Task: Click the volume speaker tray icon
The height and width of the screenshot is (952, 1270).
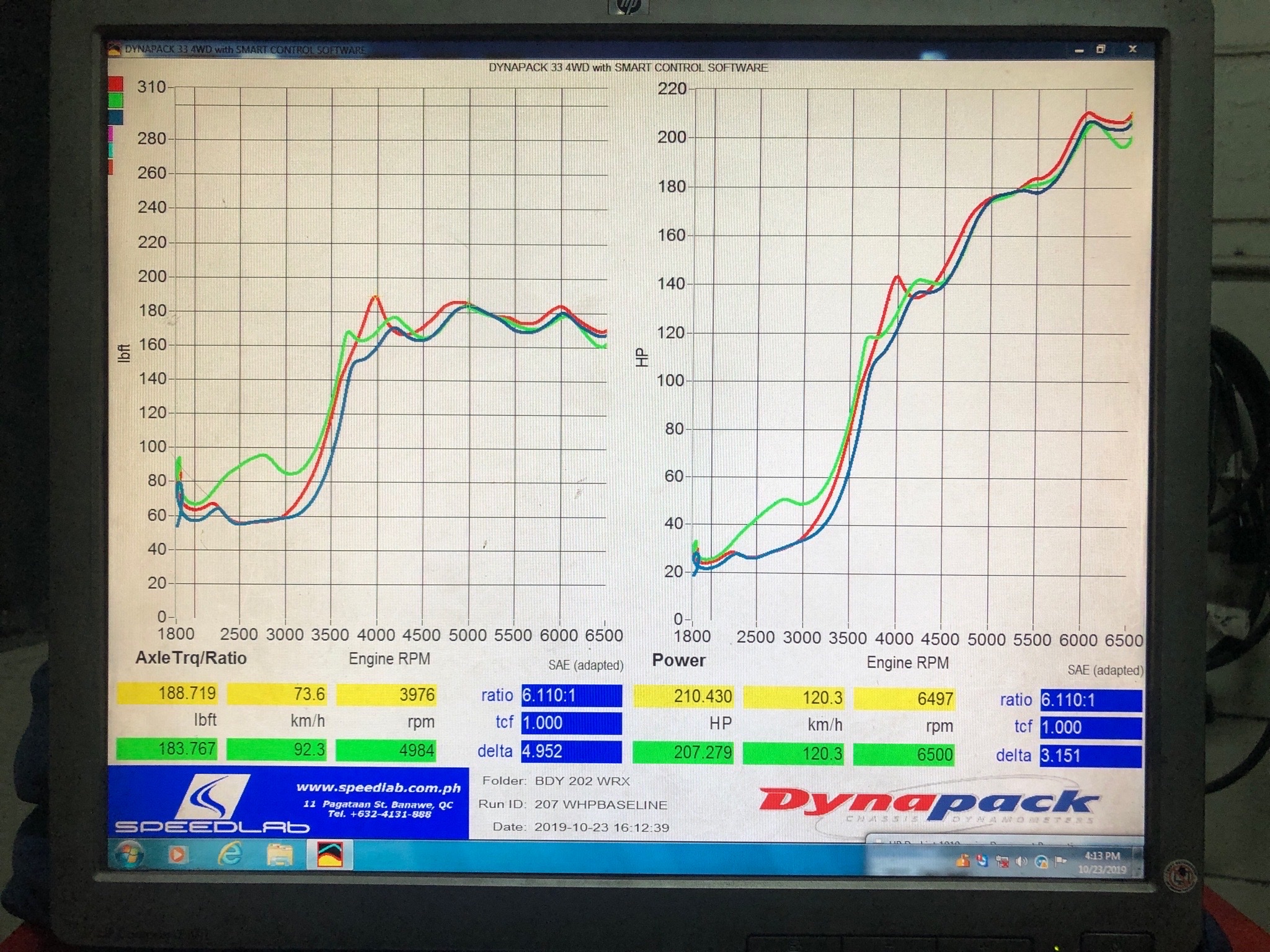Action: coord(1021,862)
